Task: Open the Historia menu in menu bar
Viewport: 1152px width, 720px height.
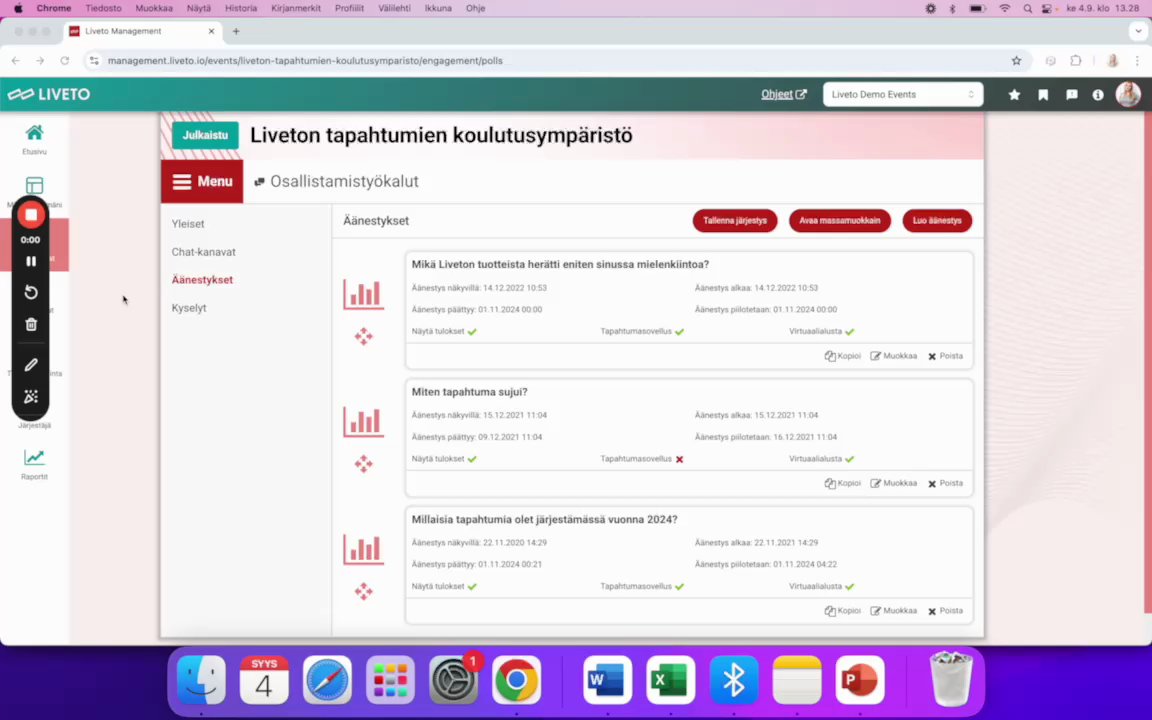Action: point(241,8)
